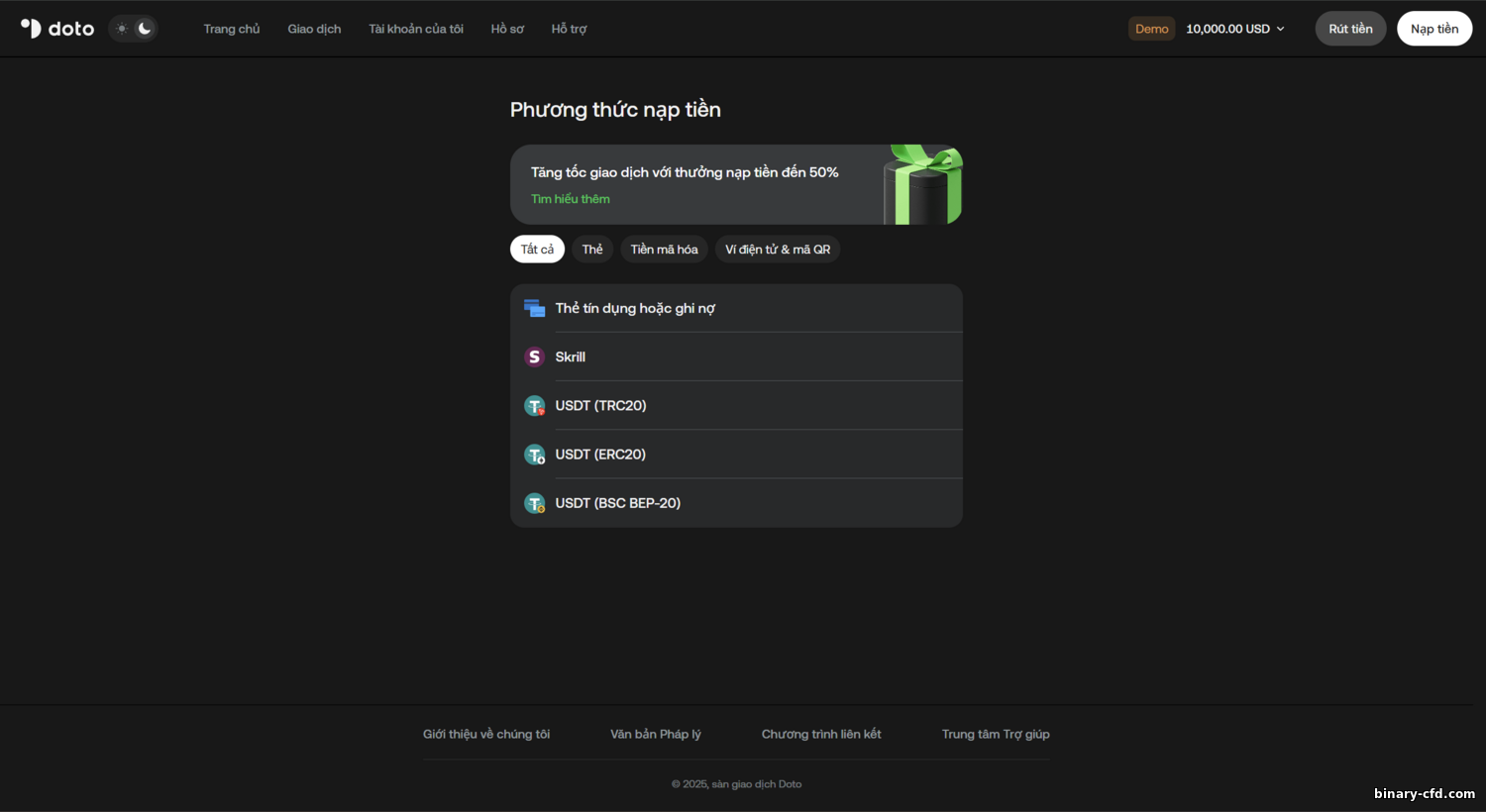Screen dimensions: 1486x812
Task: Switch to light theme sun icon
Action: (x=122, y=29)
